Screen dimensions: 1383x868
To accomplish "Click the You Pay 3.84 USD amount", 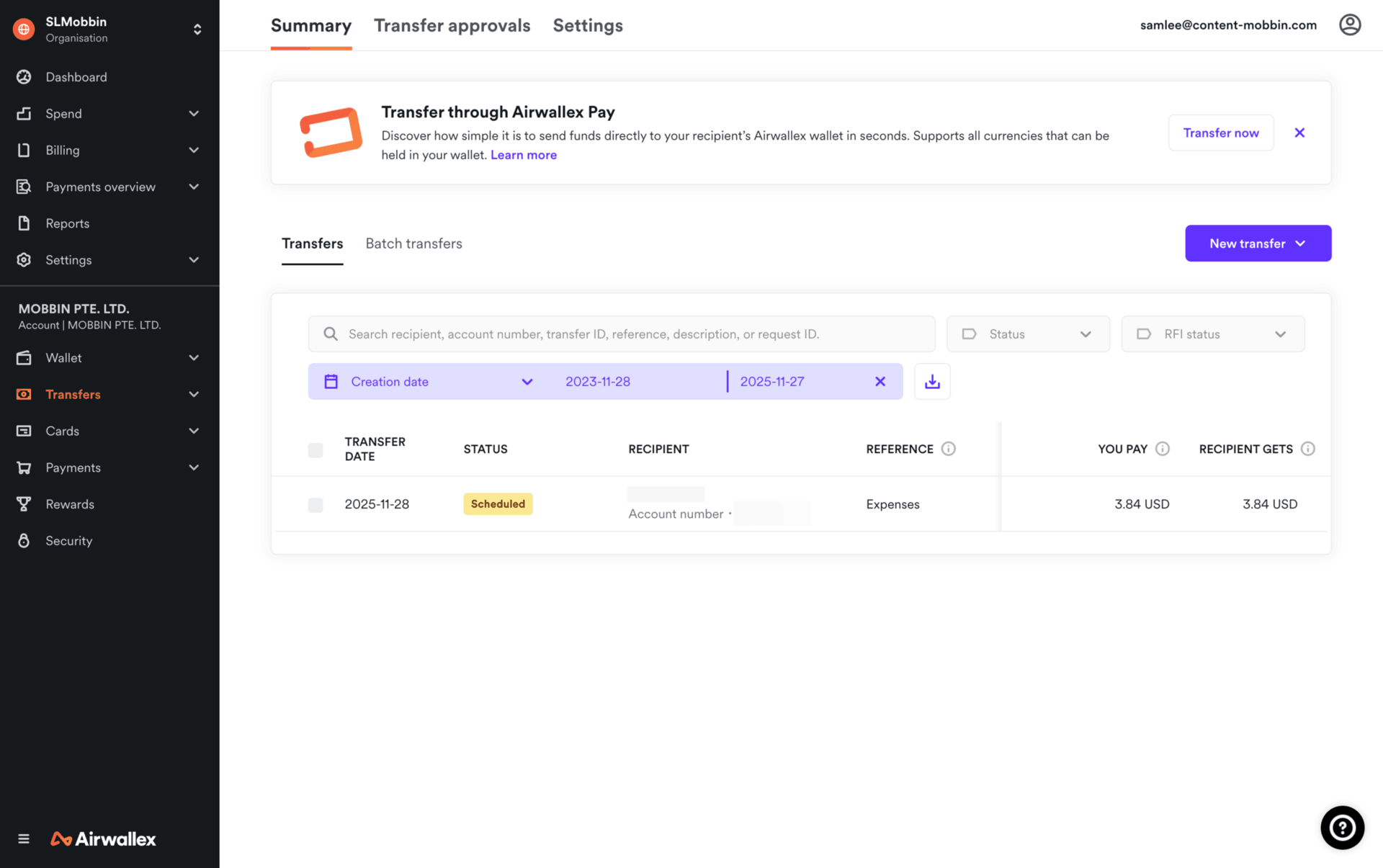I will (1142, 504).
